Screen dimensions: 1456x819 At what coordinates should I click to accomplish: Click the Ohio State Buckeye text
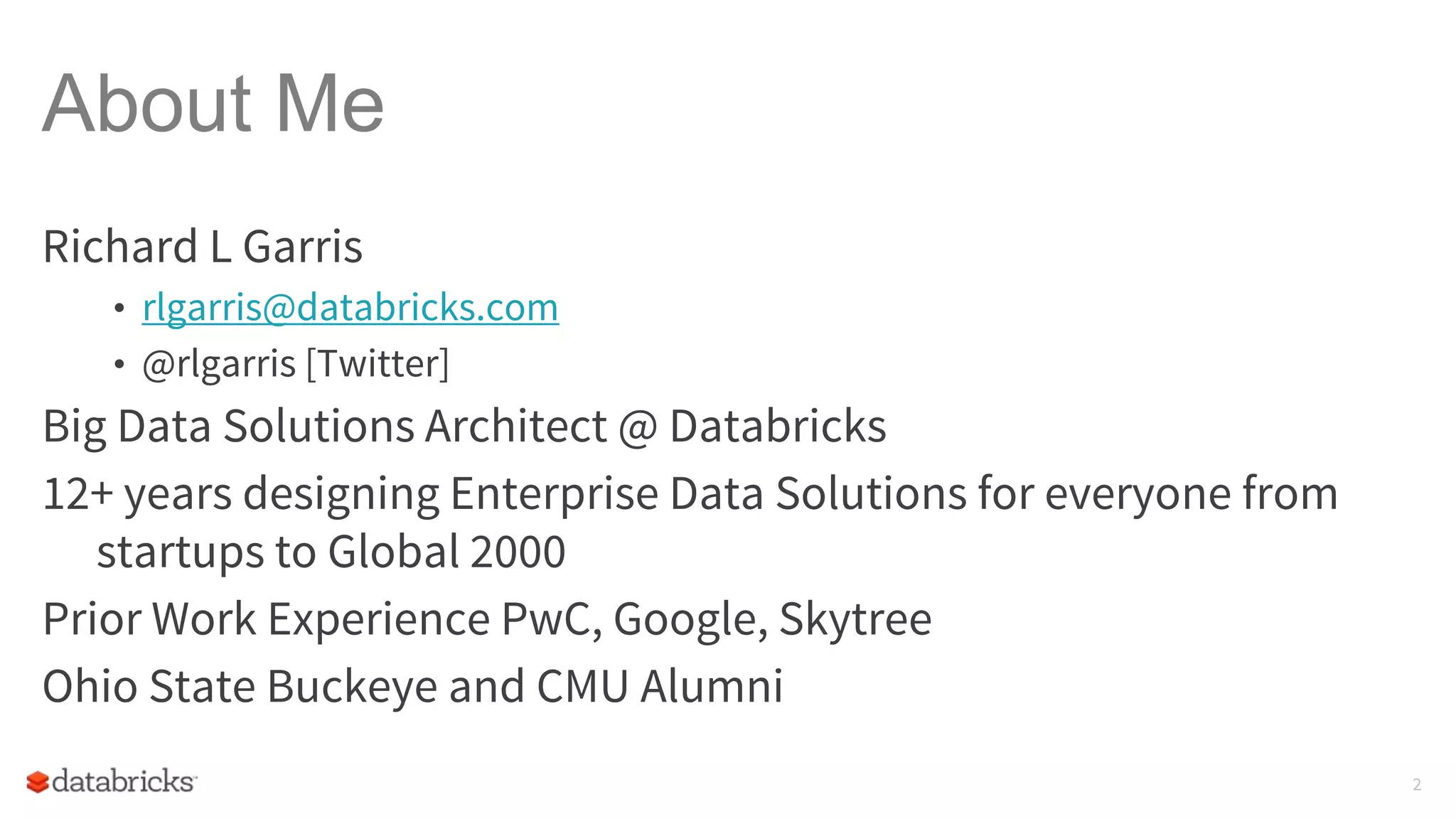240,686
